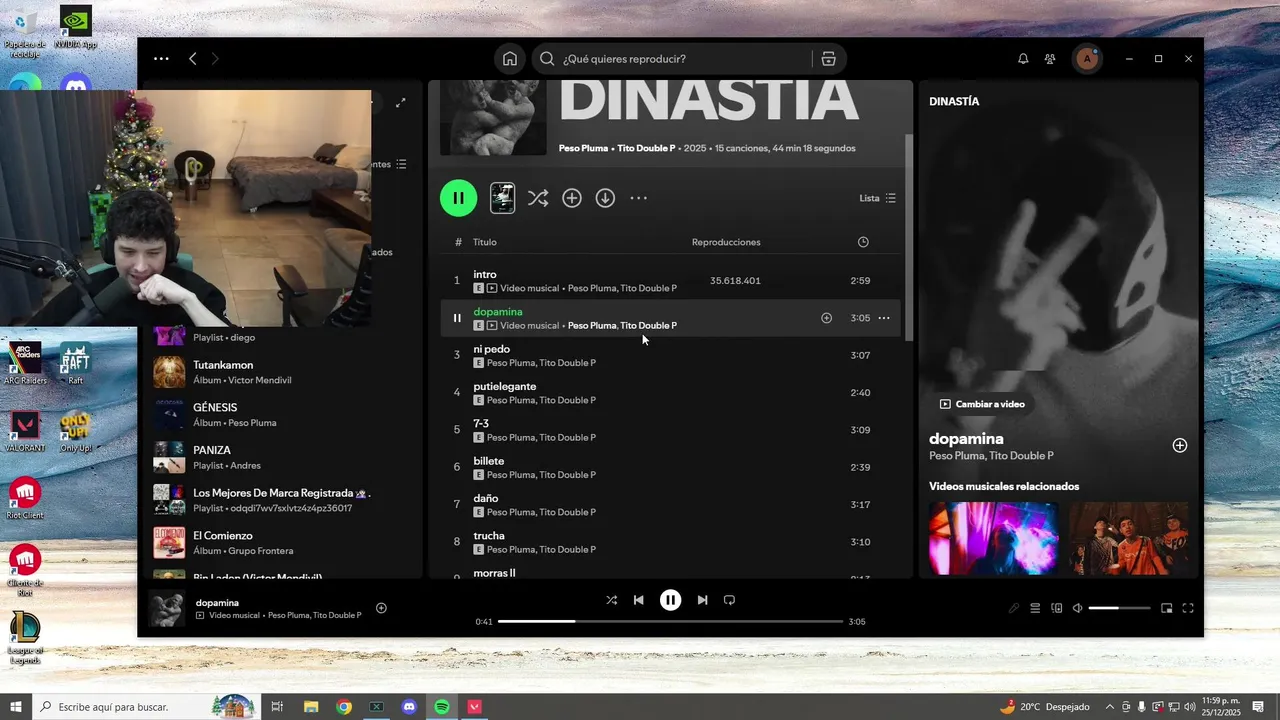This screenshot has height=720, width=1280.
Task: Mute the volume speaker icon
Action: [x=1077, y=608]
